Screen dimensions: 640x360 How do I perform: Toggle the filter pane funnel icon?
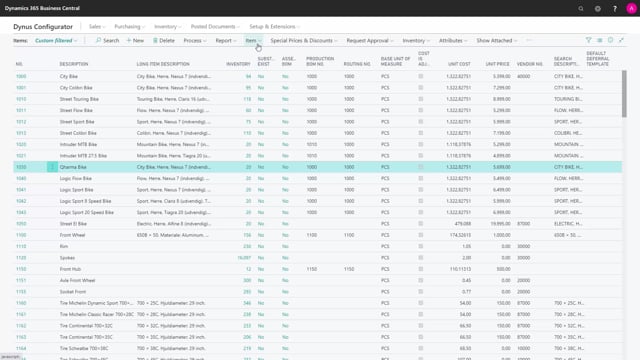click(589, 40)
